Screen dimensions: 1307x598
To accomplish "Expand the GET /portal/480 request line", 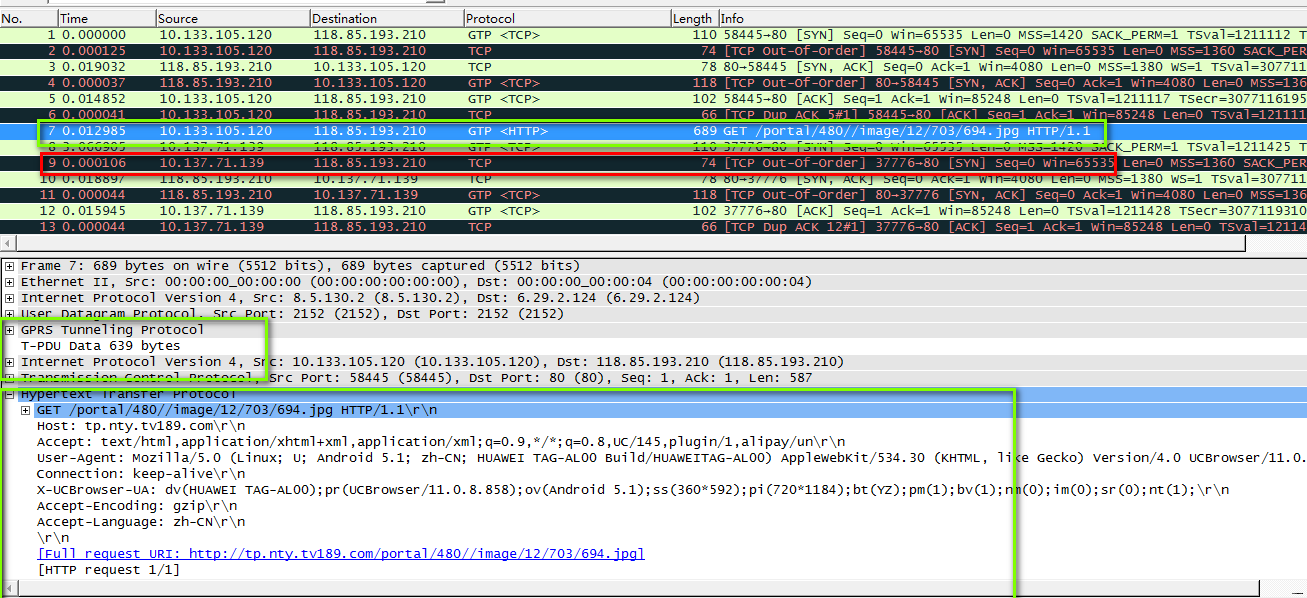I will (26, 410).
